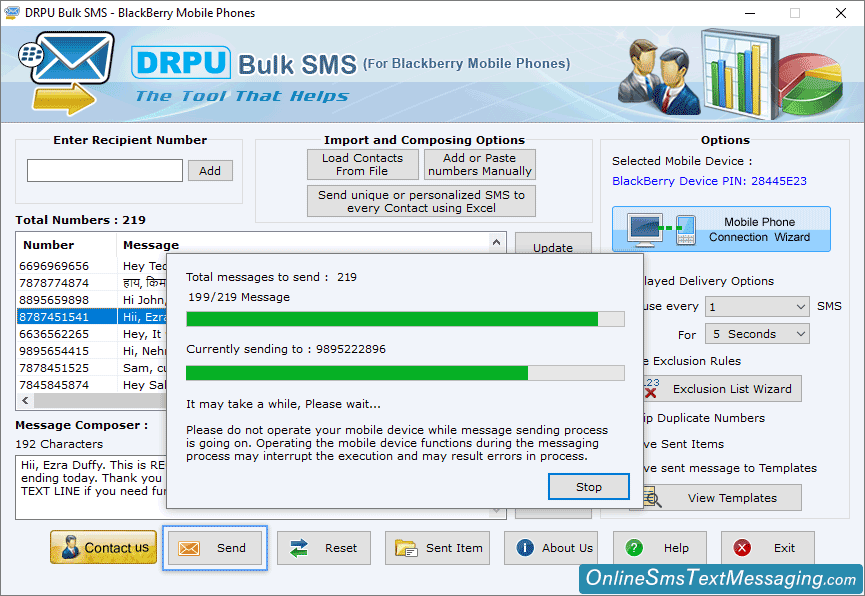Click the red Exit cross icon
Image resolution: width=865 pixels, height=596 pixels.
coord(742,548)
